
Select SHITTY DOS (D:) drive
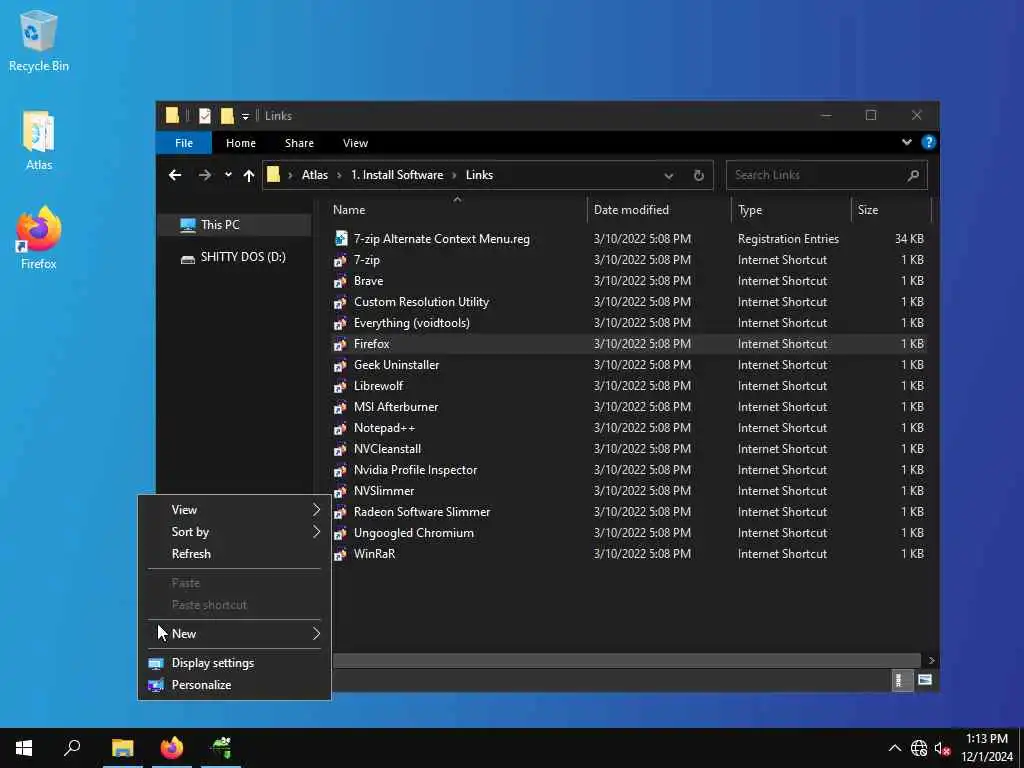[234, 257]
